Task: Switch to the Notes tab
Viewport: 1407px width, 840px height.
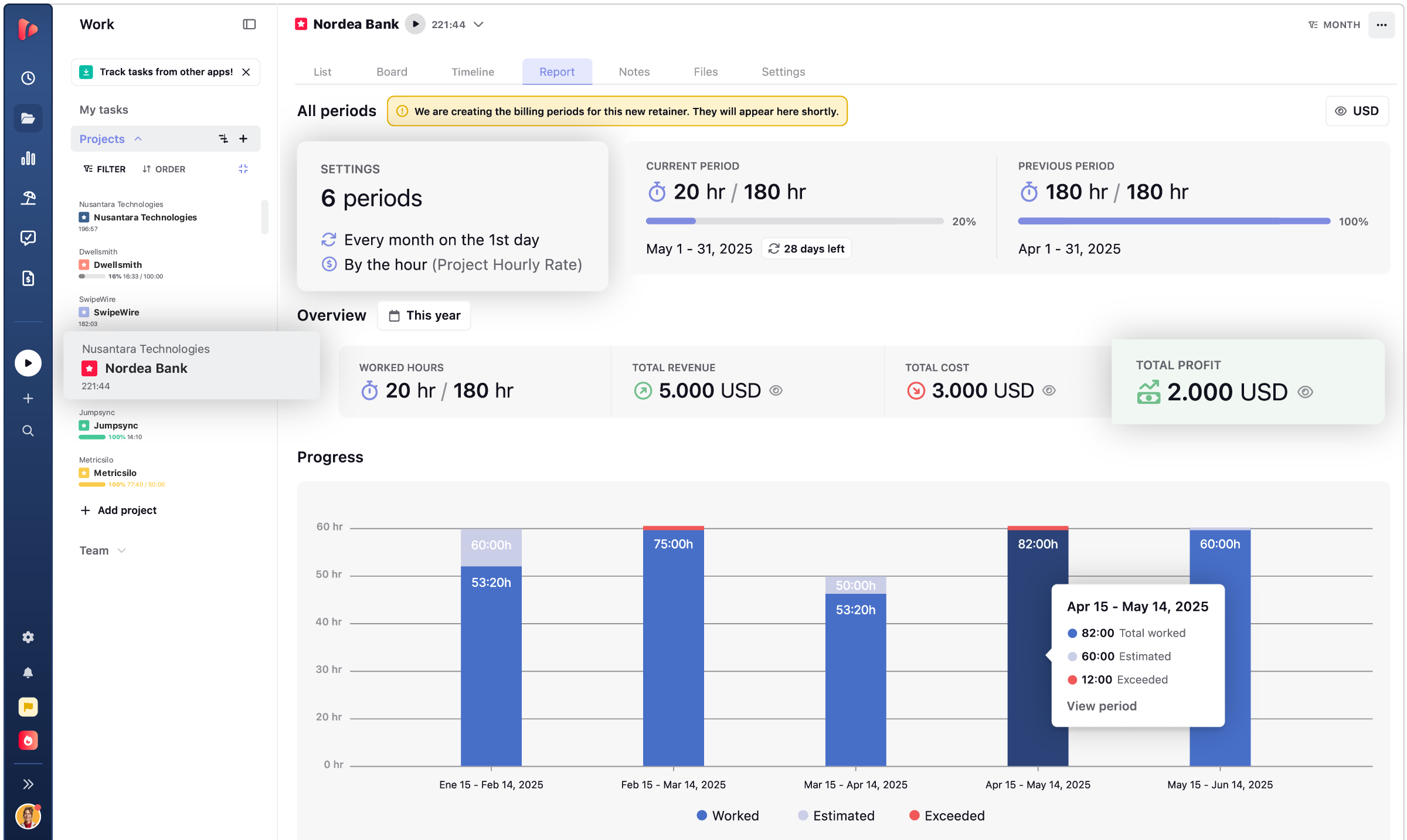Action: [x=634, y=72]
